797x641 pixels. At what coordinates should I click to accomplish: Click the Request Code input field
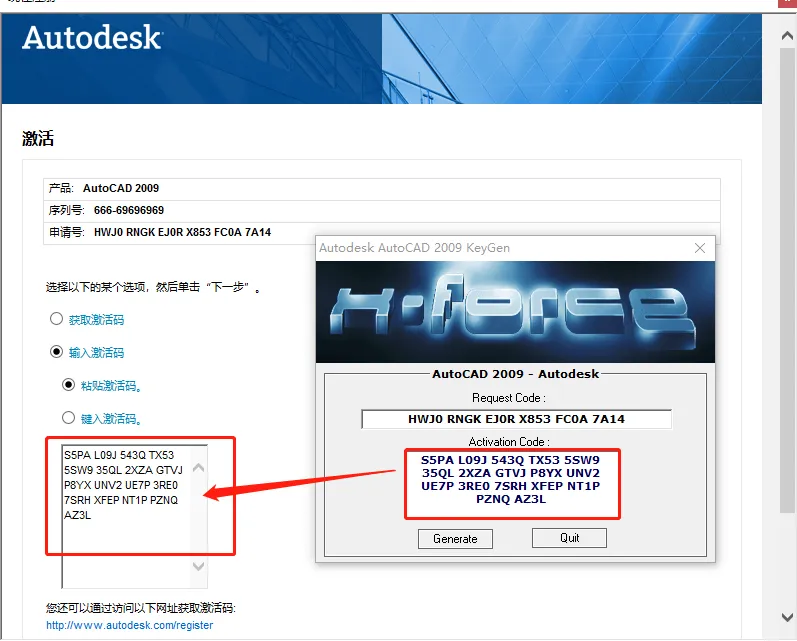pos(516,419)
